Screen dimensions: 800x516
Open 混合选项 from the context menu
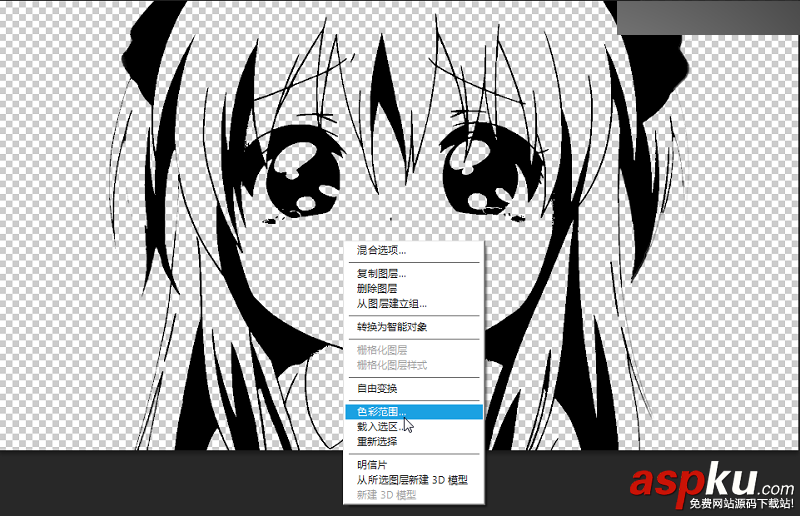(x=413, y=251)
